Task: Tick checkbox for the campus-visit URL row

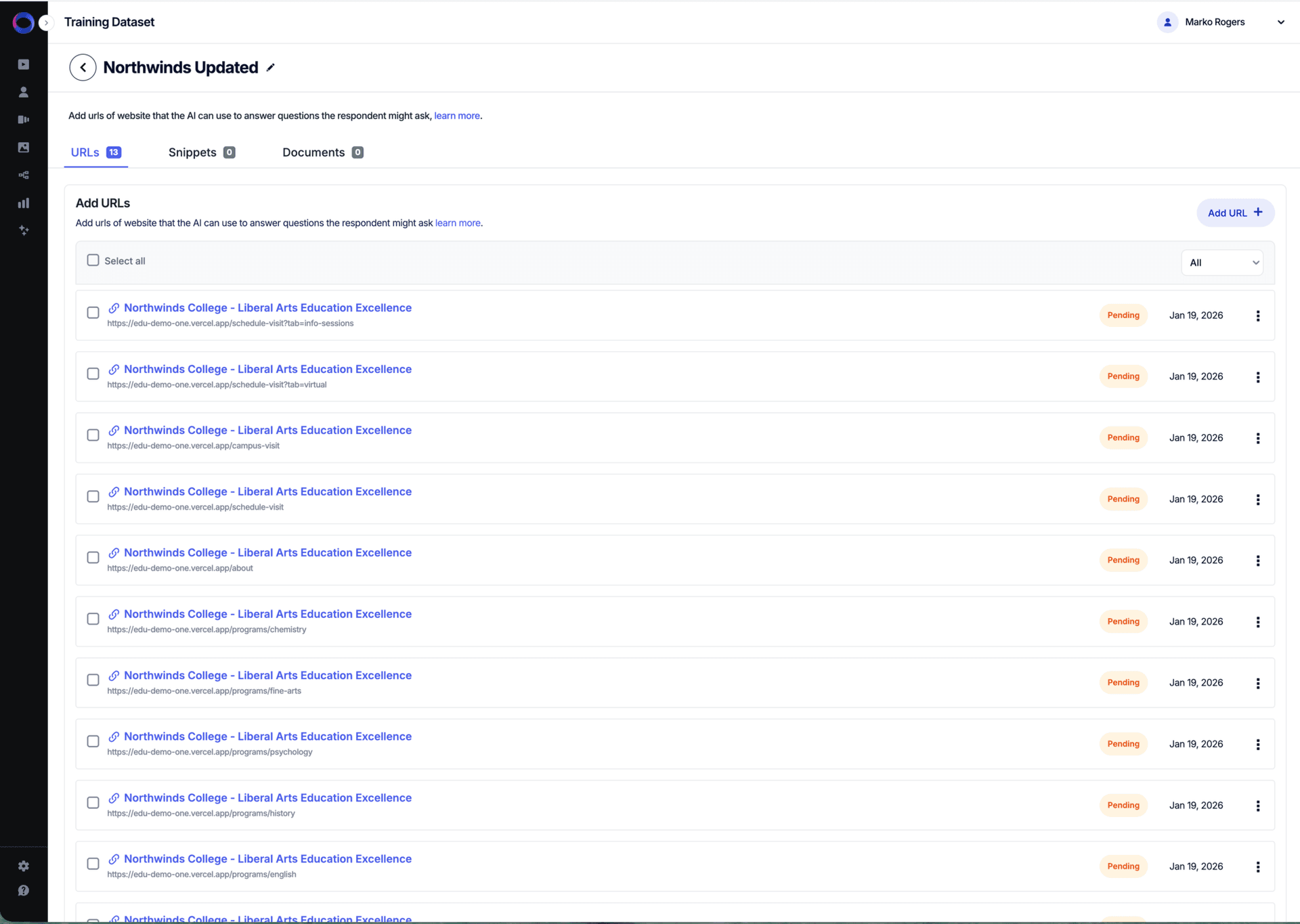Action: 93,435
